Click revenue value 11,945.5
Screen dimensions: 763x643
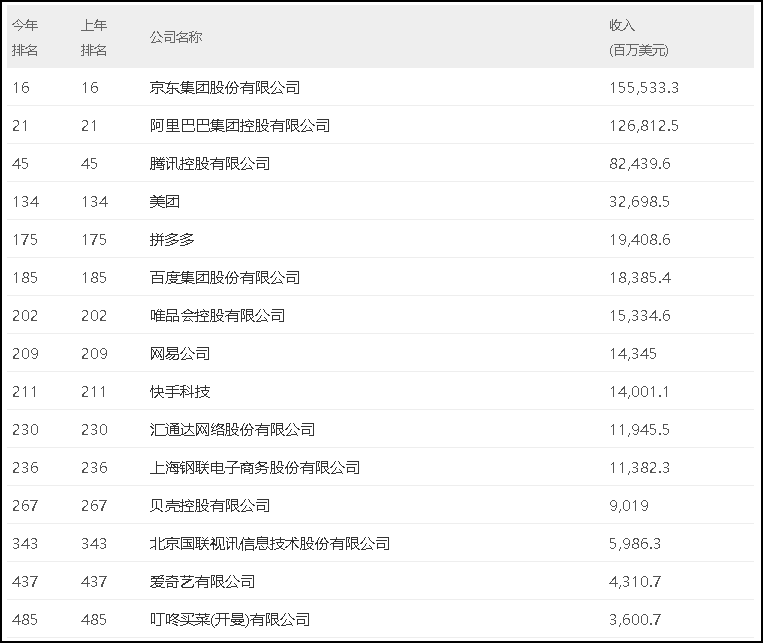point(639,429)
